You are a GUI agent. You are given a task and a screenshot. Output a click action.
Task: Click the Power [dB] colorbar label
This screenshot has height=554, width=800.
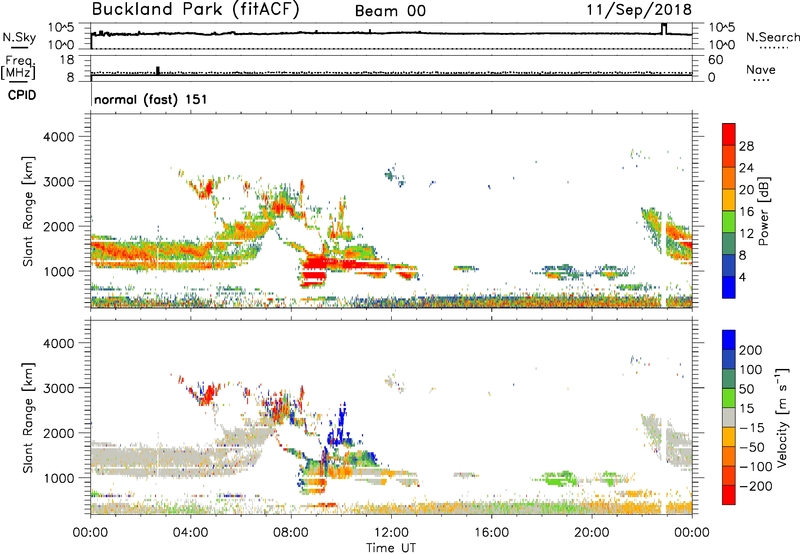tap(763, 211)
